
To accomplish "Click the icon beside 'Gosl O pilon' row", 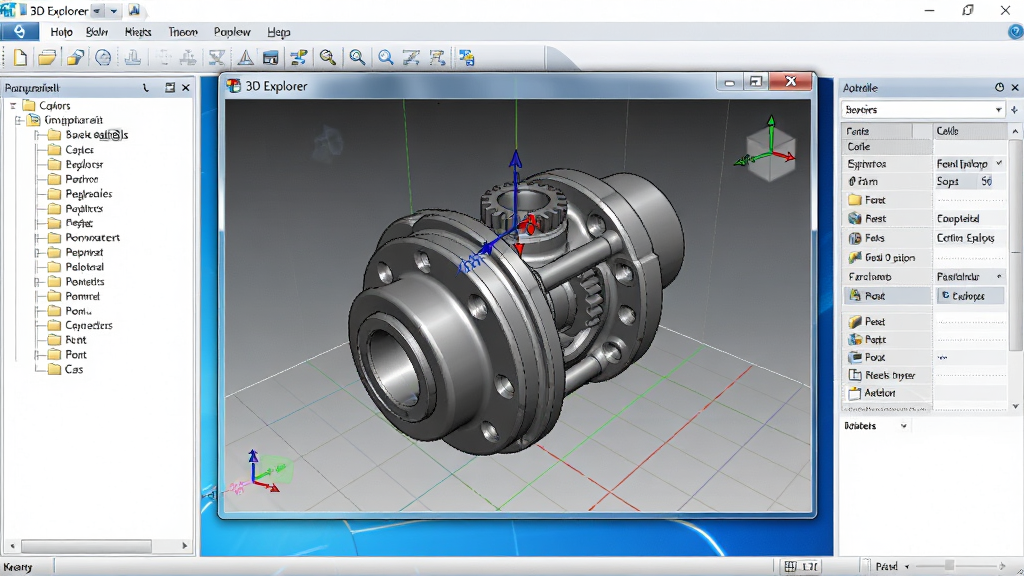I will [x=855, y=257].
